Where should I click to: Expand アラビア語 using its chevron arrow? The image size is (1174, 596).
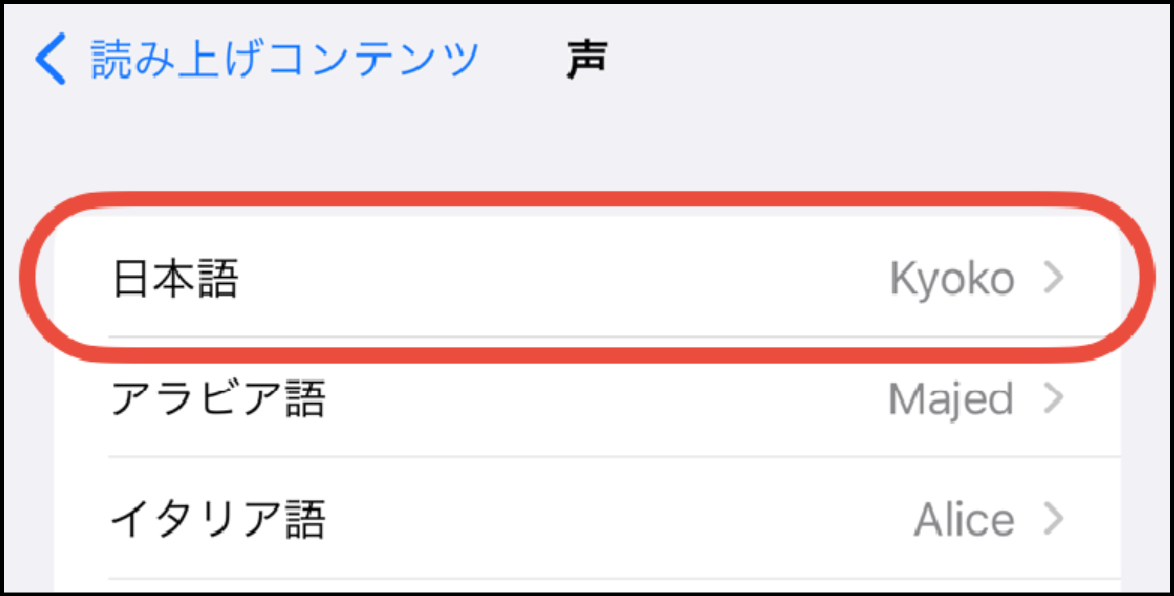click(x=1051, y=399)
